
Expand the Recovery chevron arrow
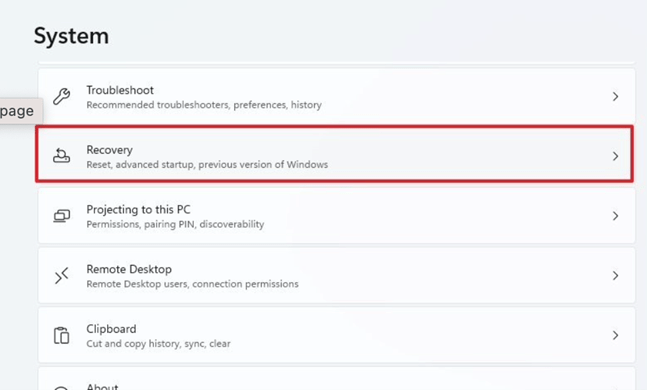click(615, 156)
